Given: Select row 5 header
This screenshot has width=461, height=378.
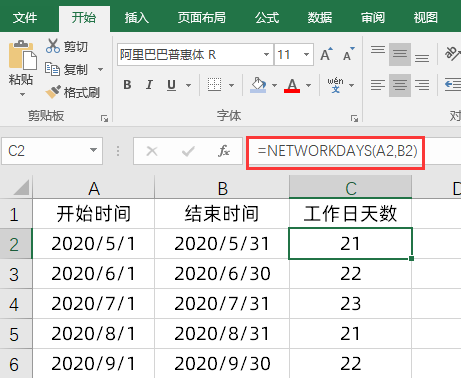Looking at the screenshot, I should click(16, 334).
